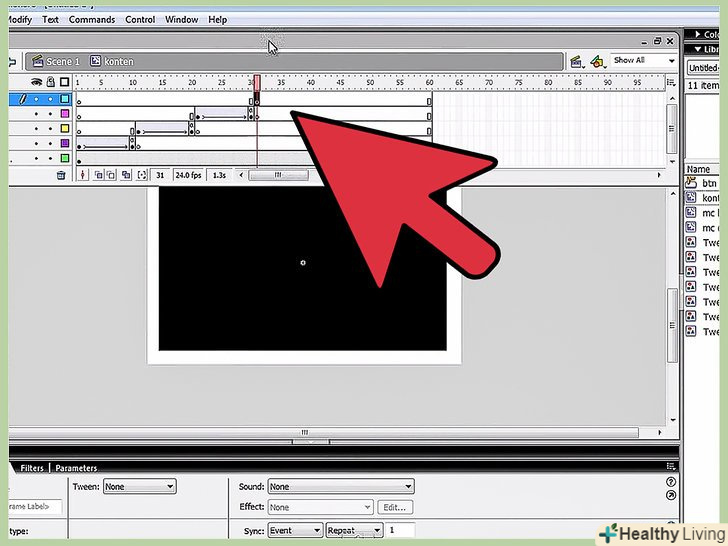Click the stage horizontal scrollbar thumb
The image size is (728, 546).
324,433
